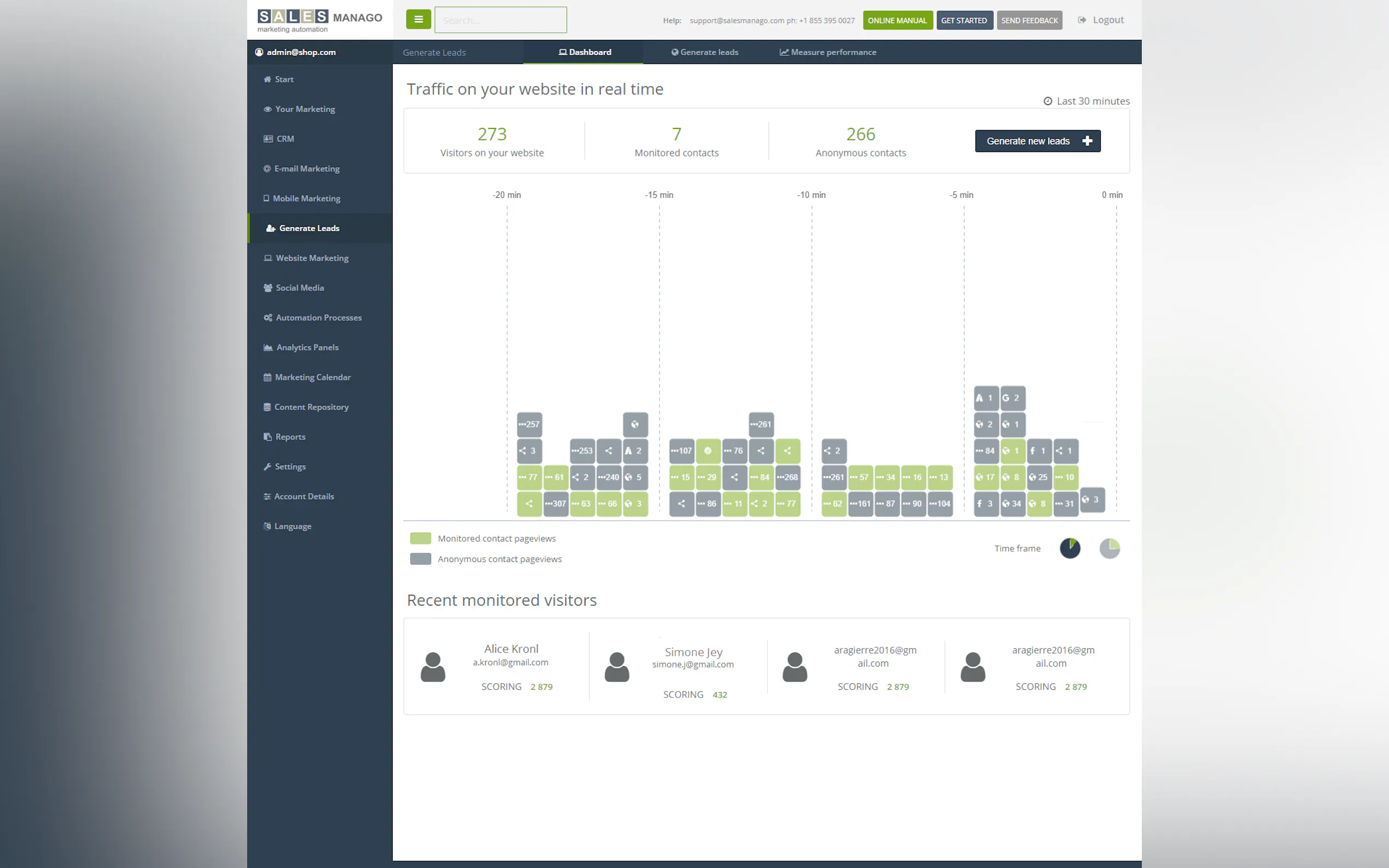Select the light gray pie time frame icon

pos(1110,548)
